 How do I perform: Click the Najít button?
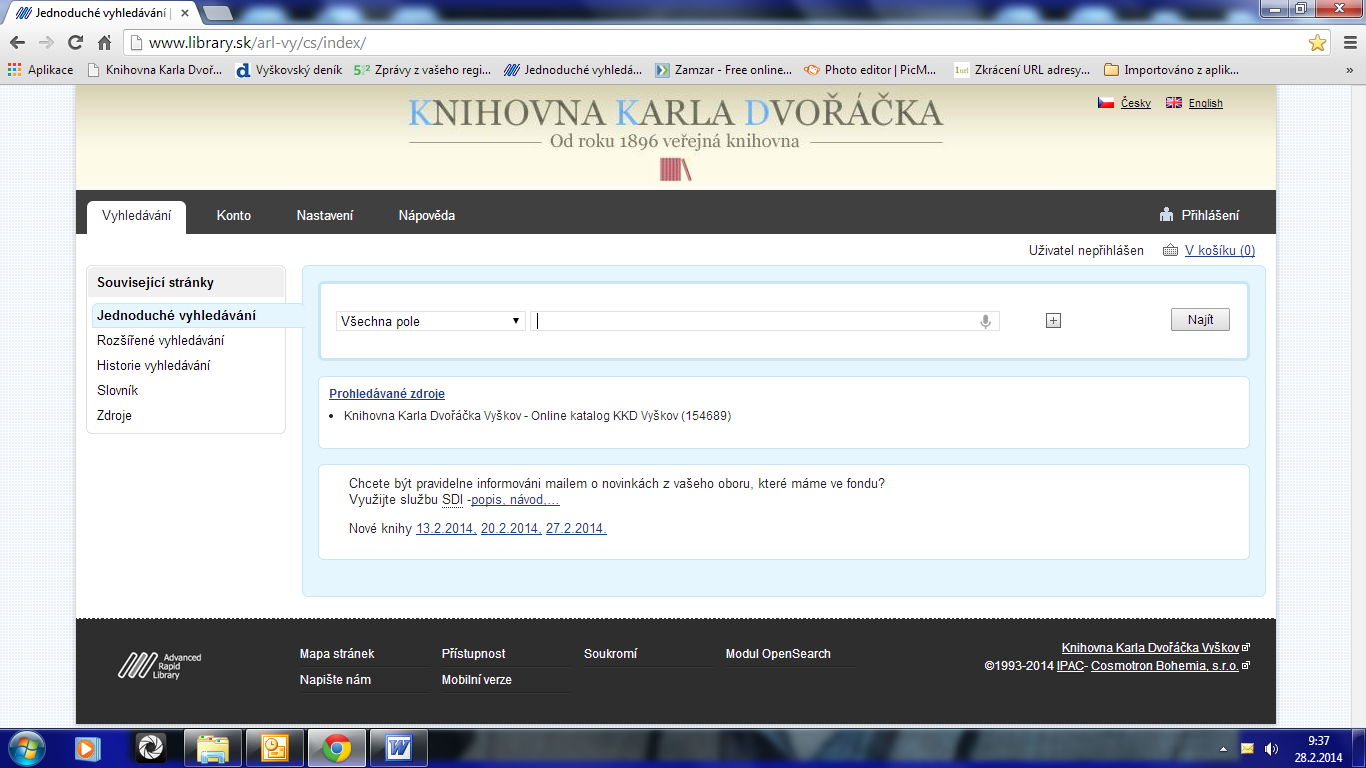point(1200,320)
